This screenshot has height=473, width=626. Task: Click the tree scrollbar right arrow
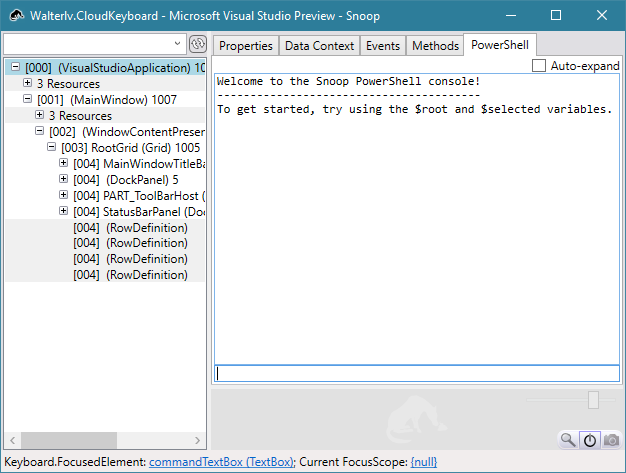[x=197, y=440]
